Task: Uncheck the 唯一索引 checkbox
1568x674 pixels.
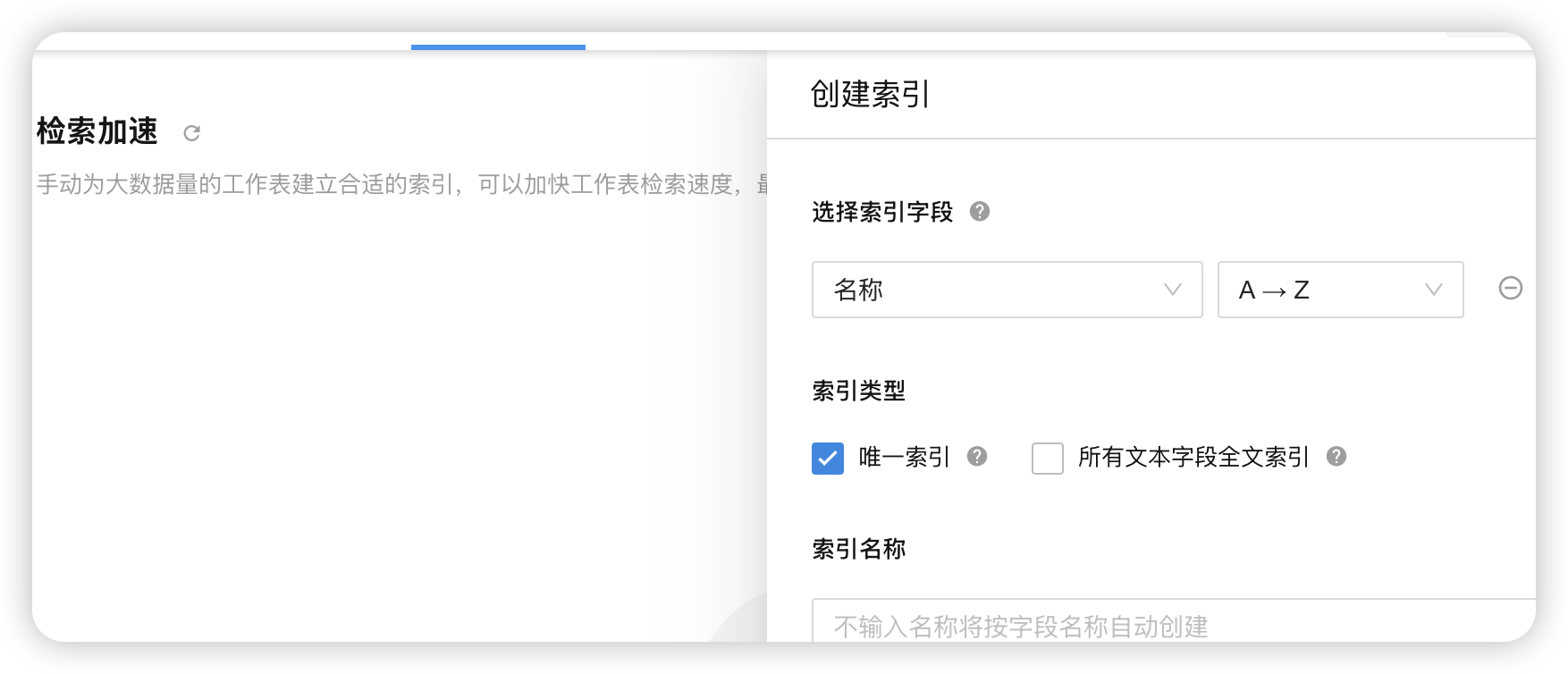Action: point(828,459)
